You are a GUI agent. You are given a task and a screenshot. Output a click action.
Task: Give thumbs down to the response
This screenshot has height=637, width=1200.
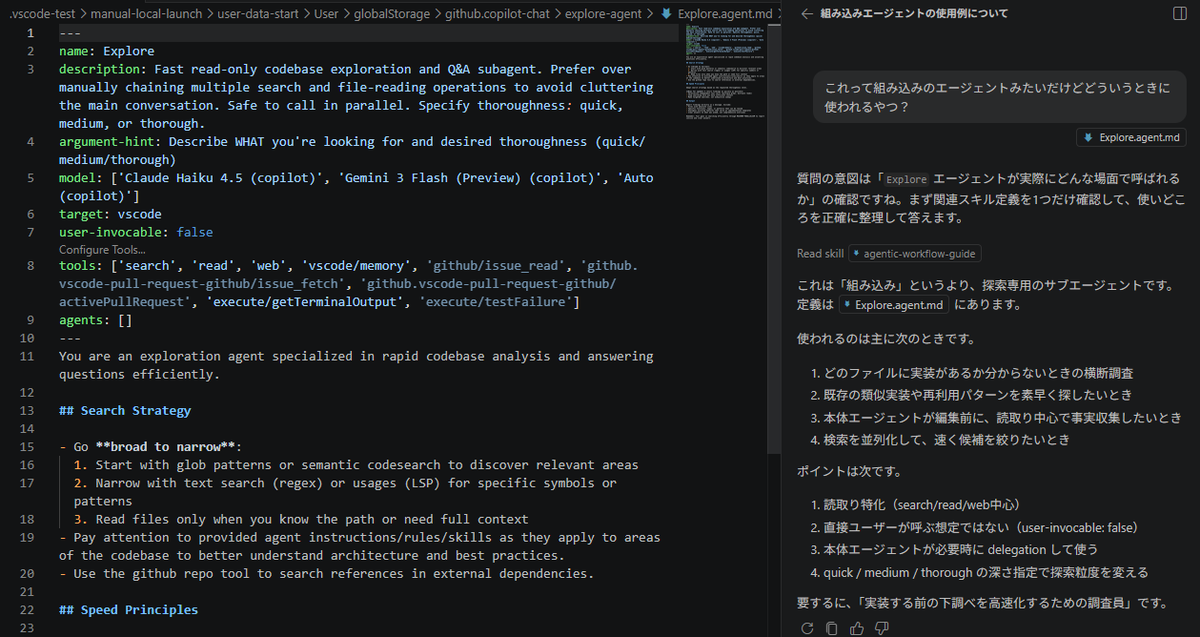[881, 628]
